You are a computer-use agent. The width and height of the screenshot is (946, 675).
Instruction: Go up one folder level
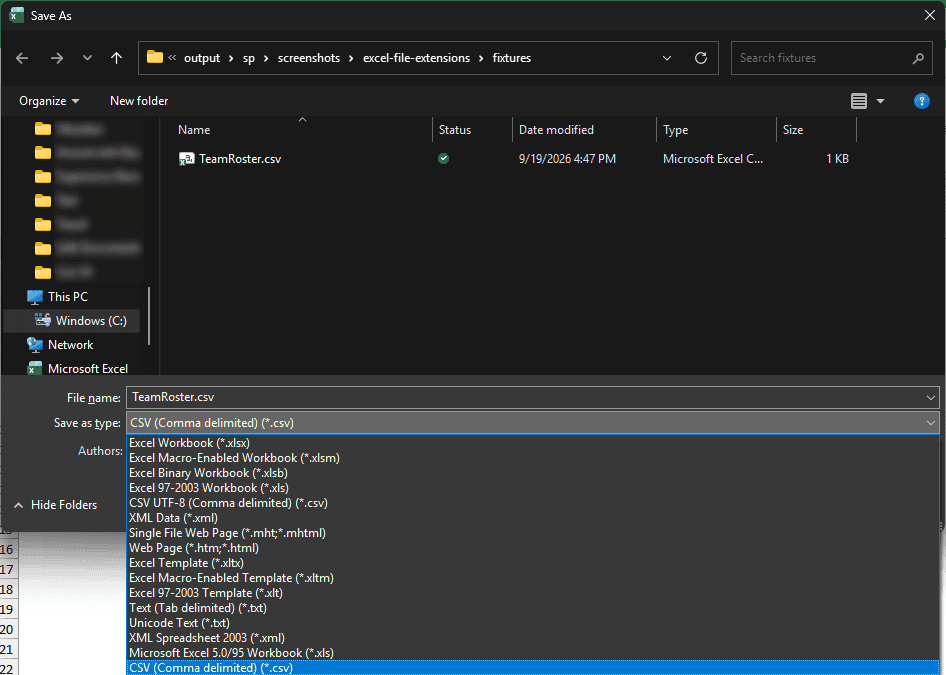(x=116, y=58)
